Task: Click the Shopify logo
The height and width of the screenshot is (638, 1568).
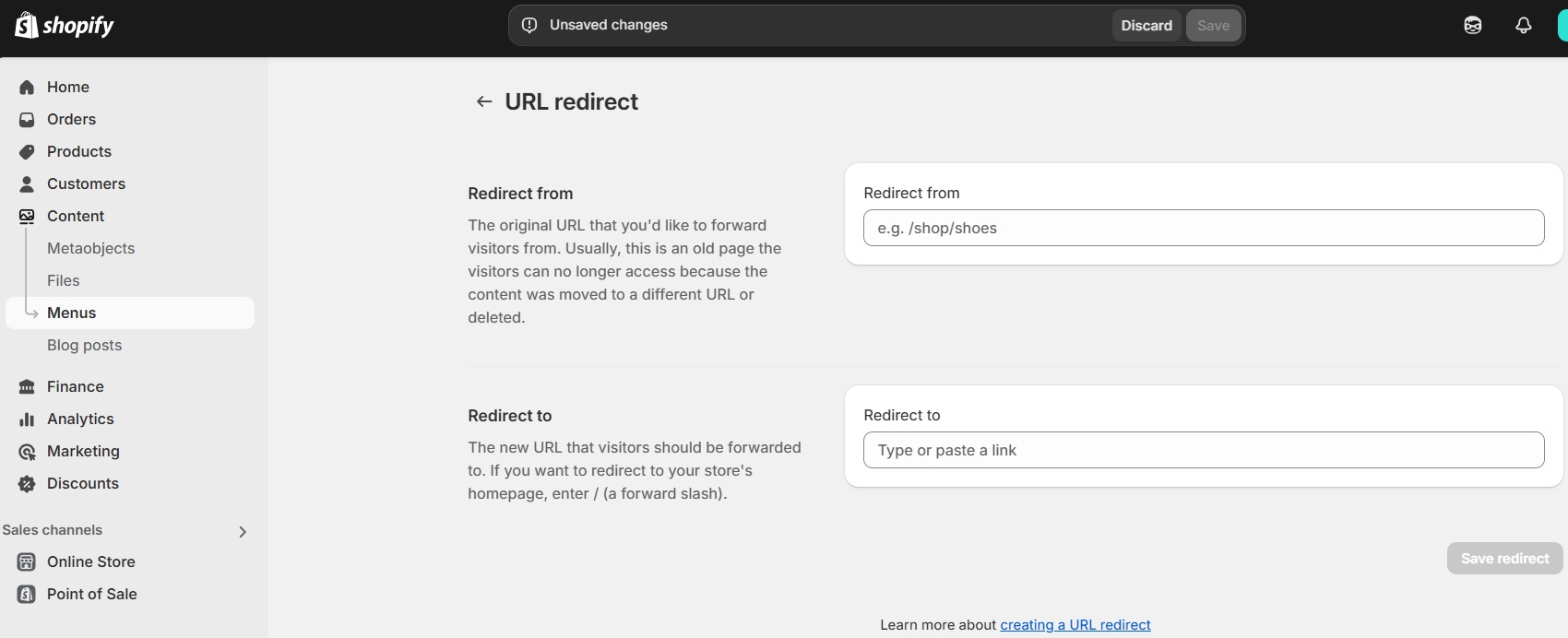Action: [63, 25]
